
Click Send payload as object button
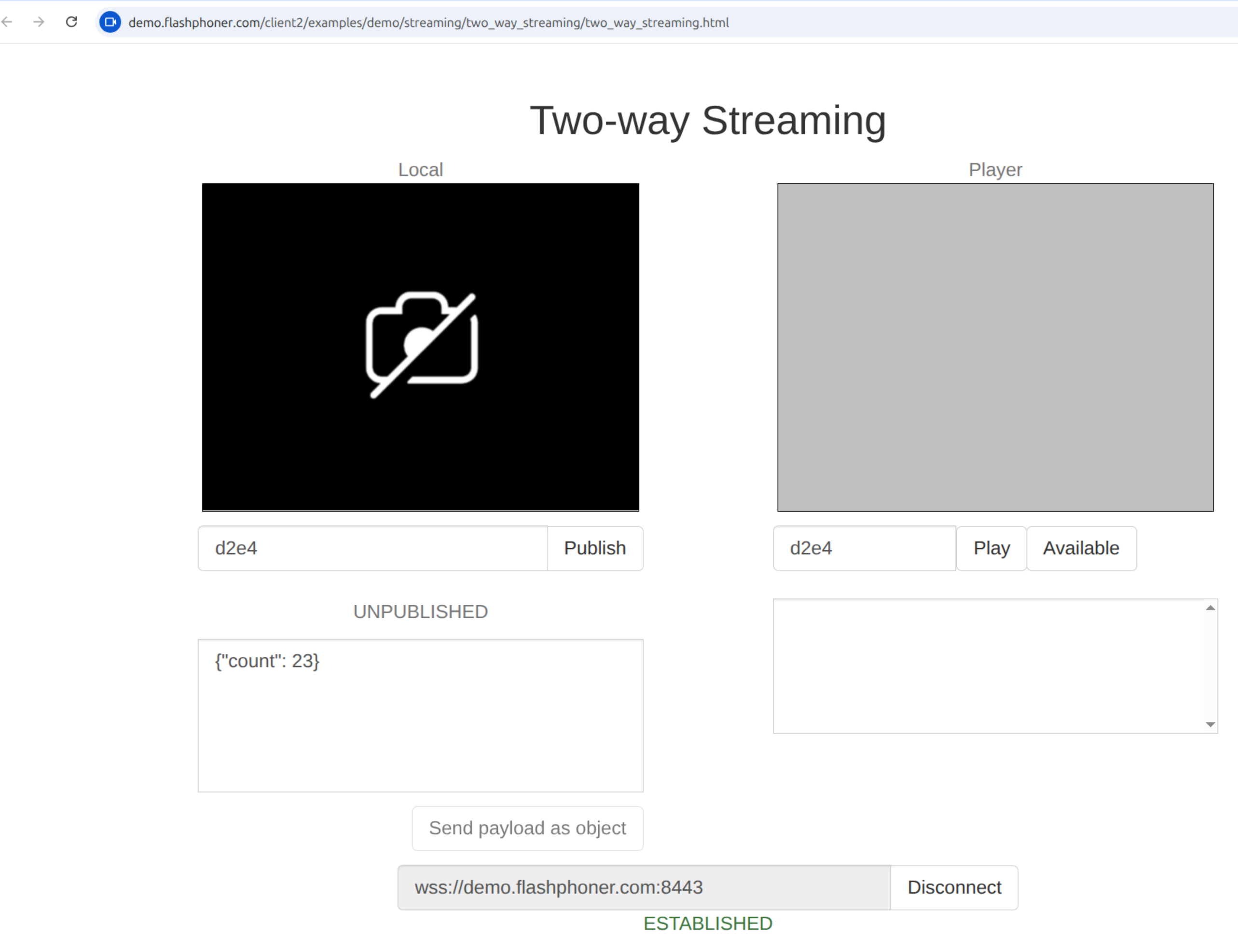point(528,828)
